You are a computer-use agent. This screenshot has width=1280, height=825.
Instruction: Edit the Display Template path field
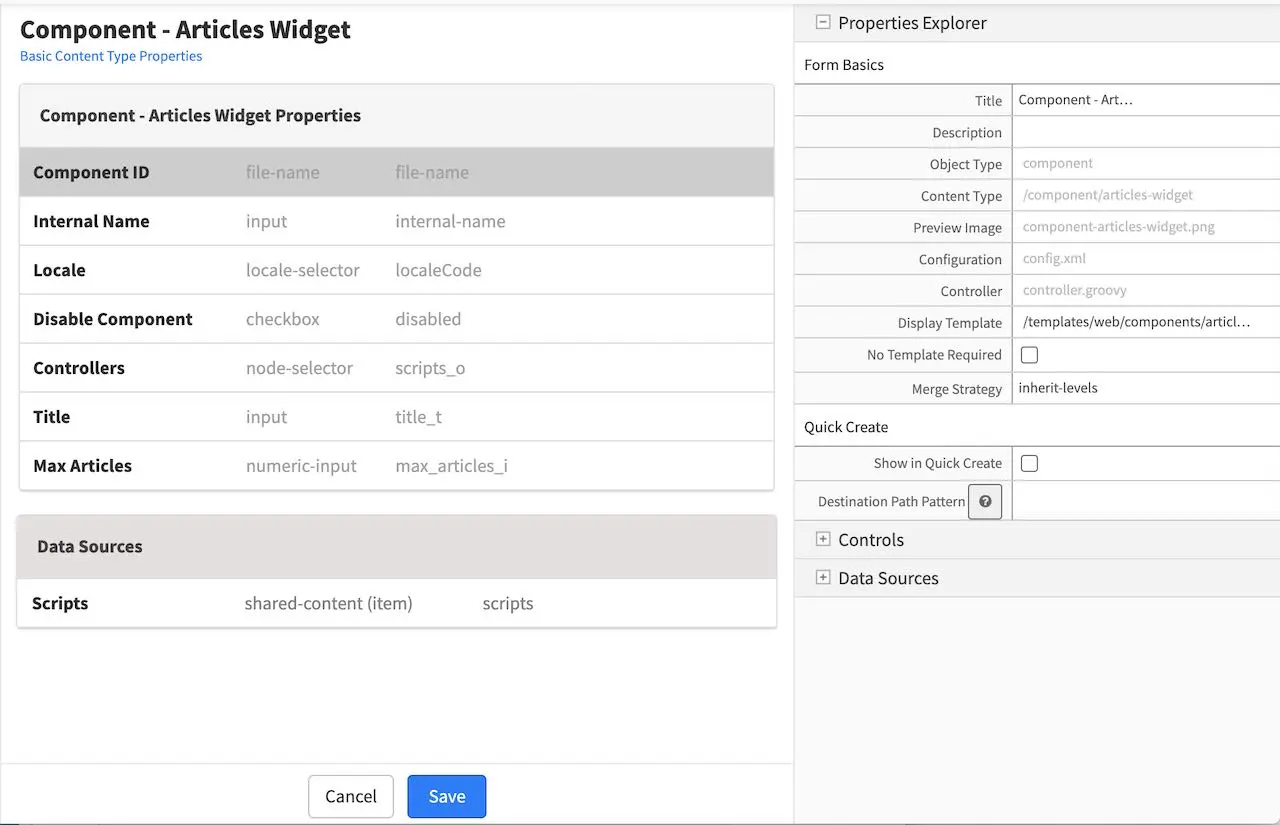click(1146, 322)
